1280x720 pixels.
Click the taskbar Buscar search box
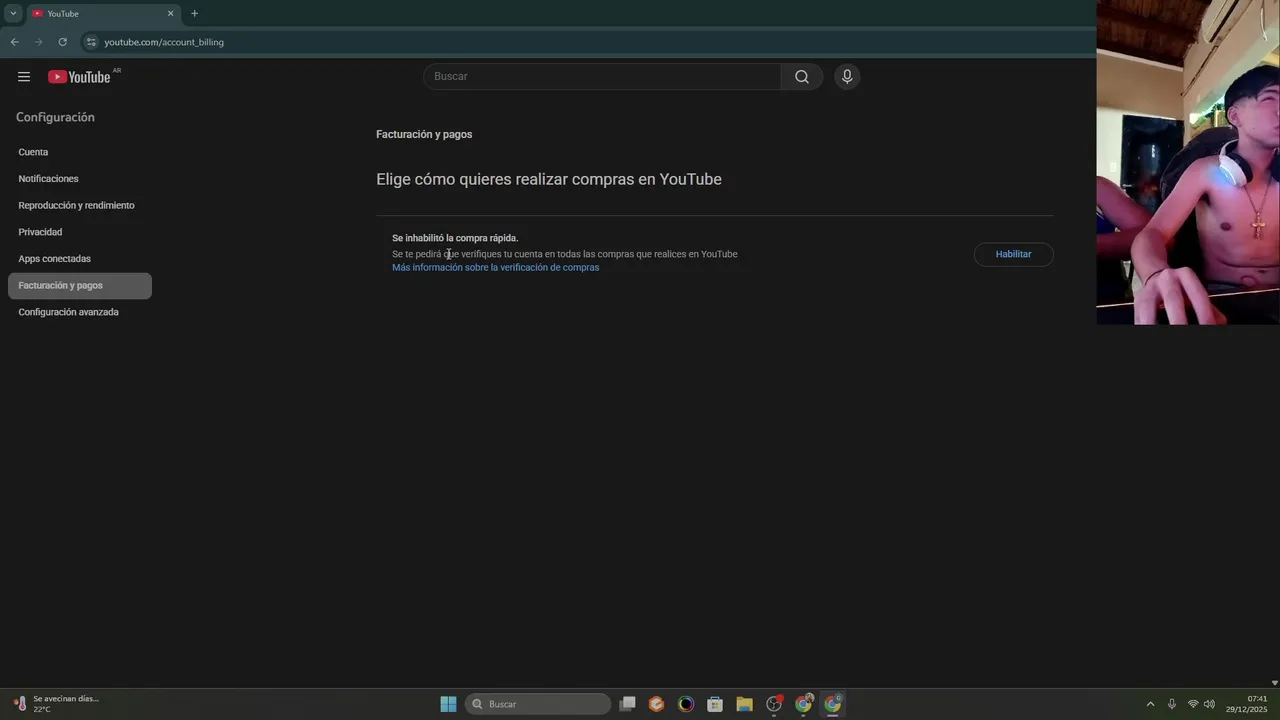pyautogui.click(x=538, y=704)
